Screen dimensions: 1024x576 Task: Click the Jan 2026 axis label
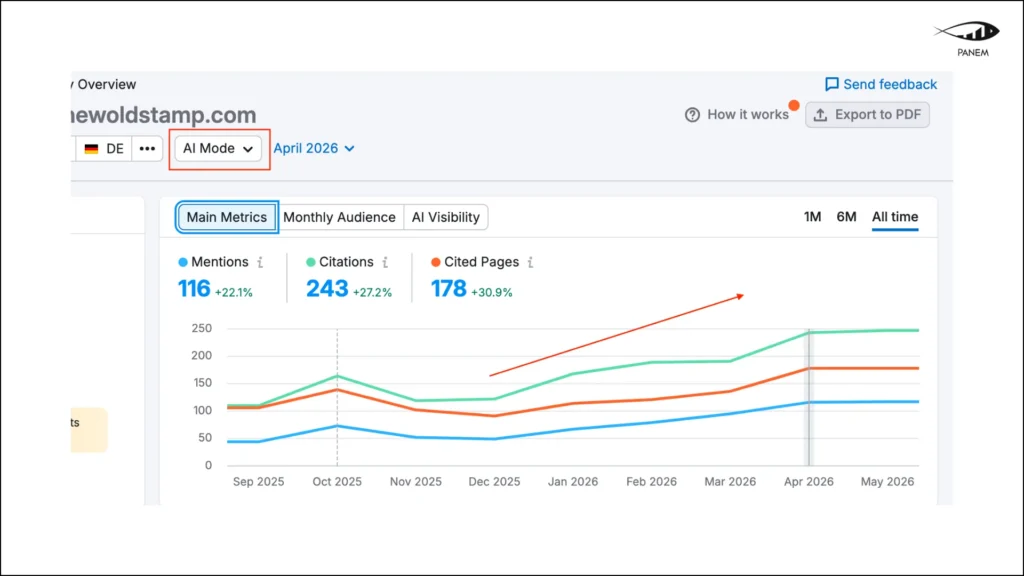point(573,482)
